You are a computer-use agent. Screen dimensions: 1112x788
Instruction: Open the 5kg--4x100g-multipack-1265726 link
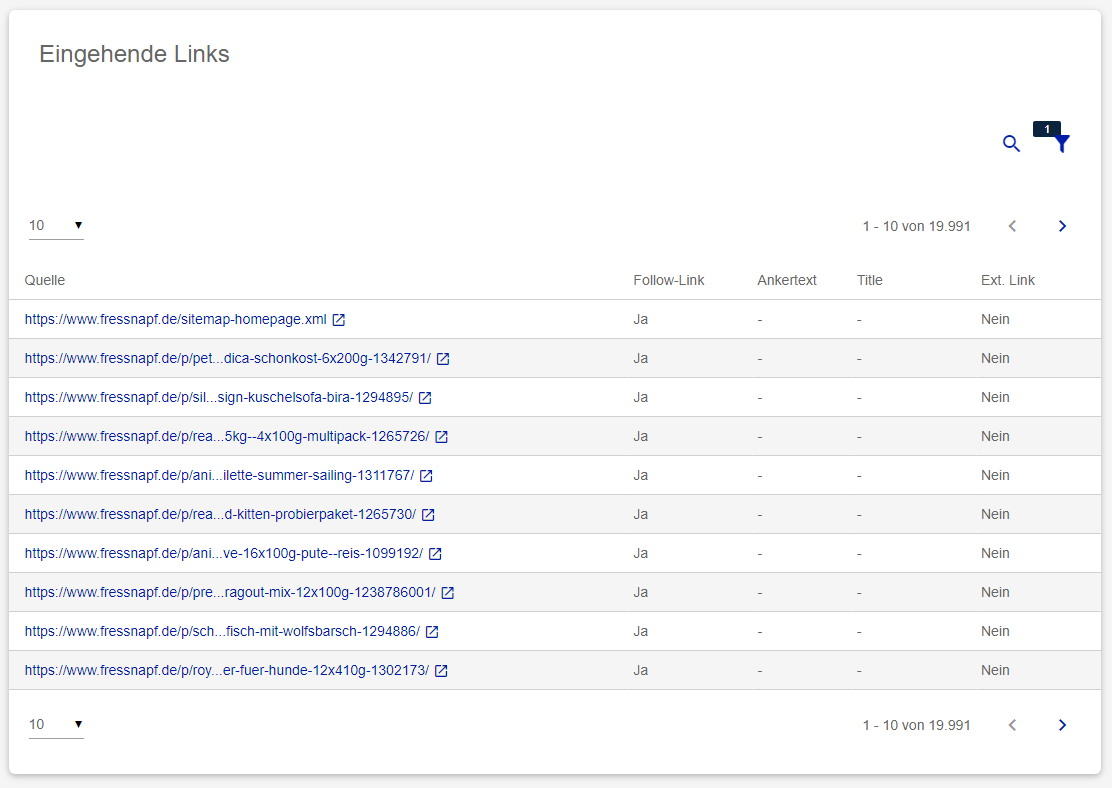click(x=227, y=436)
